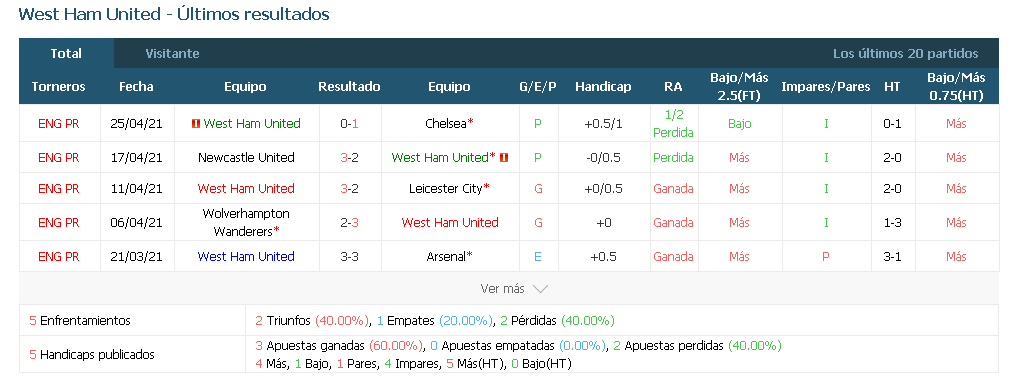
Task: Click red card icon in Newcastle match row
Action: [503, 157]
